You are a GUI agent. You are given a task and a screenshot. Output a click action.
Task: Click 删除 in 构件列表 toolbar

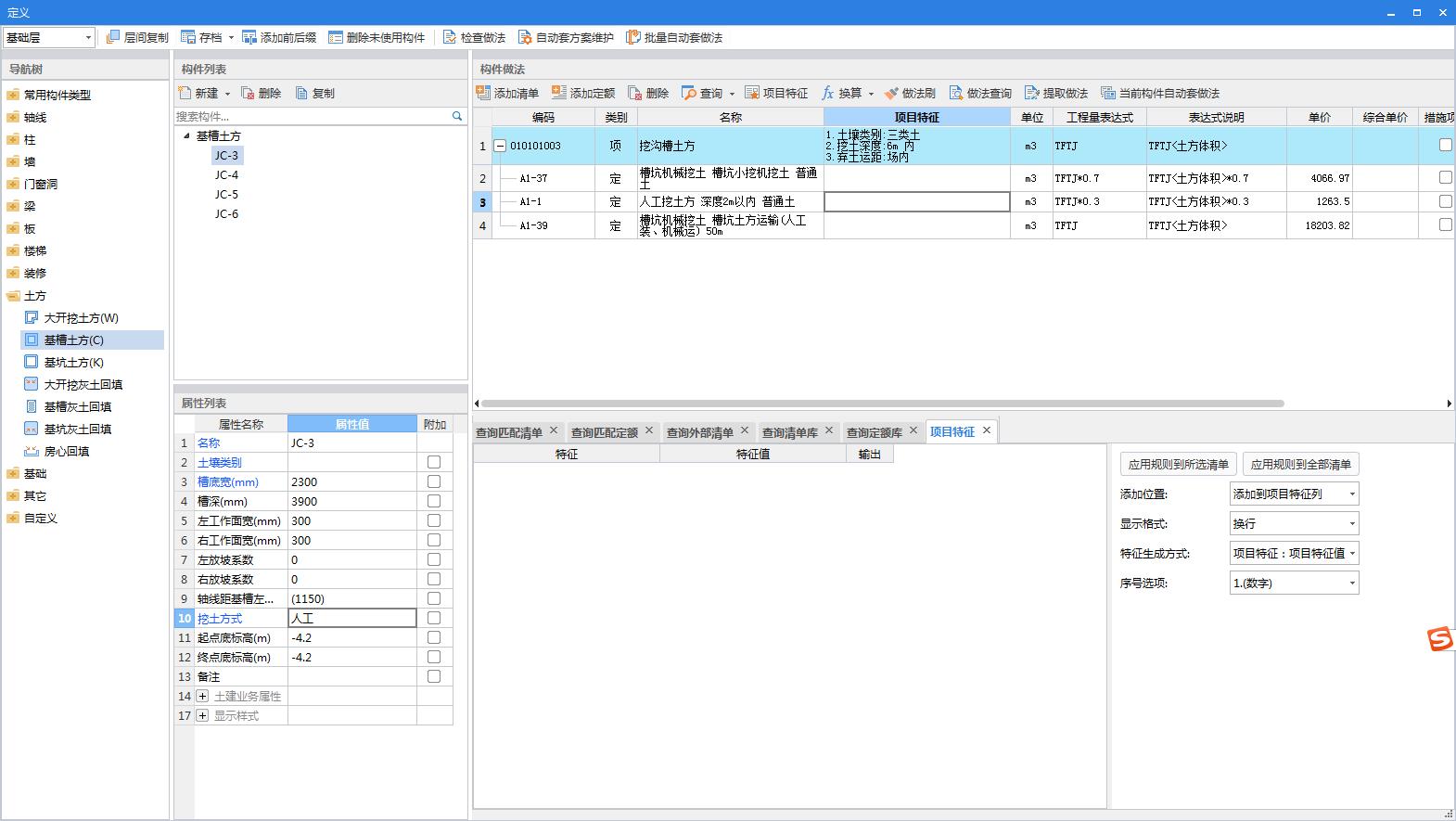pyautogui.click(x=261, y=93)
